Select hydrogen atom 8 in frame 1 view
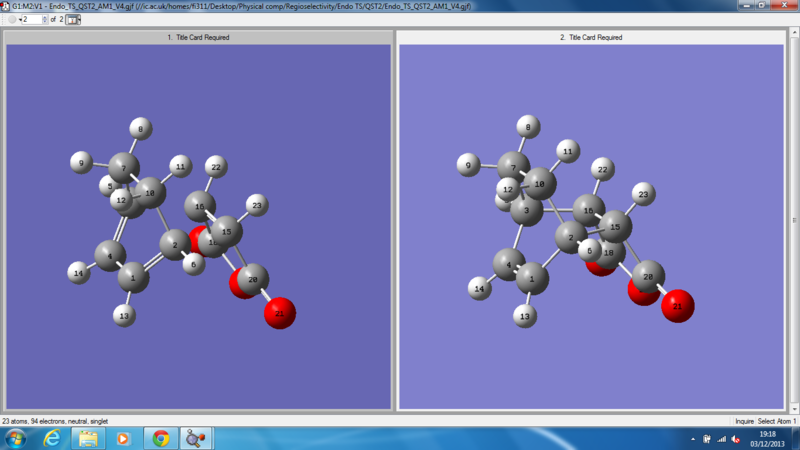This screenshot has height=450, width=800. (x=141, y=129)
